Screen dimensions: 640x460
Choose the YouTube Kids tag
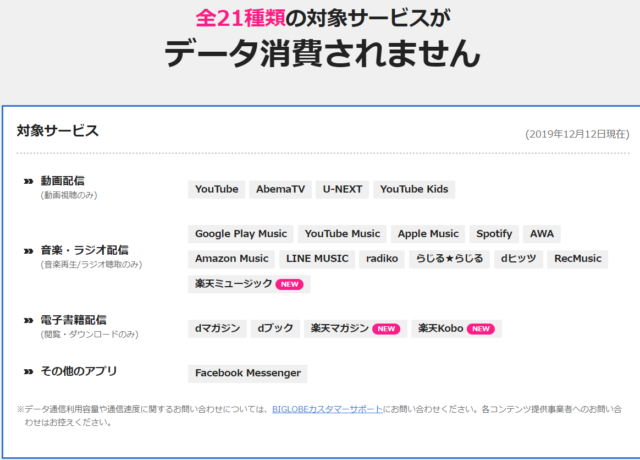(x=414, y=189)
